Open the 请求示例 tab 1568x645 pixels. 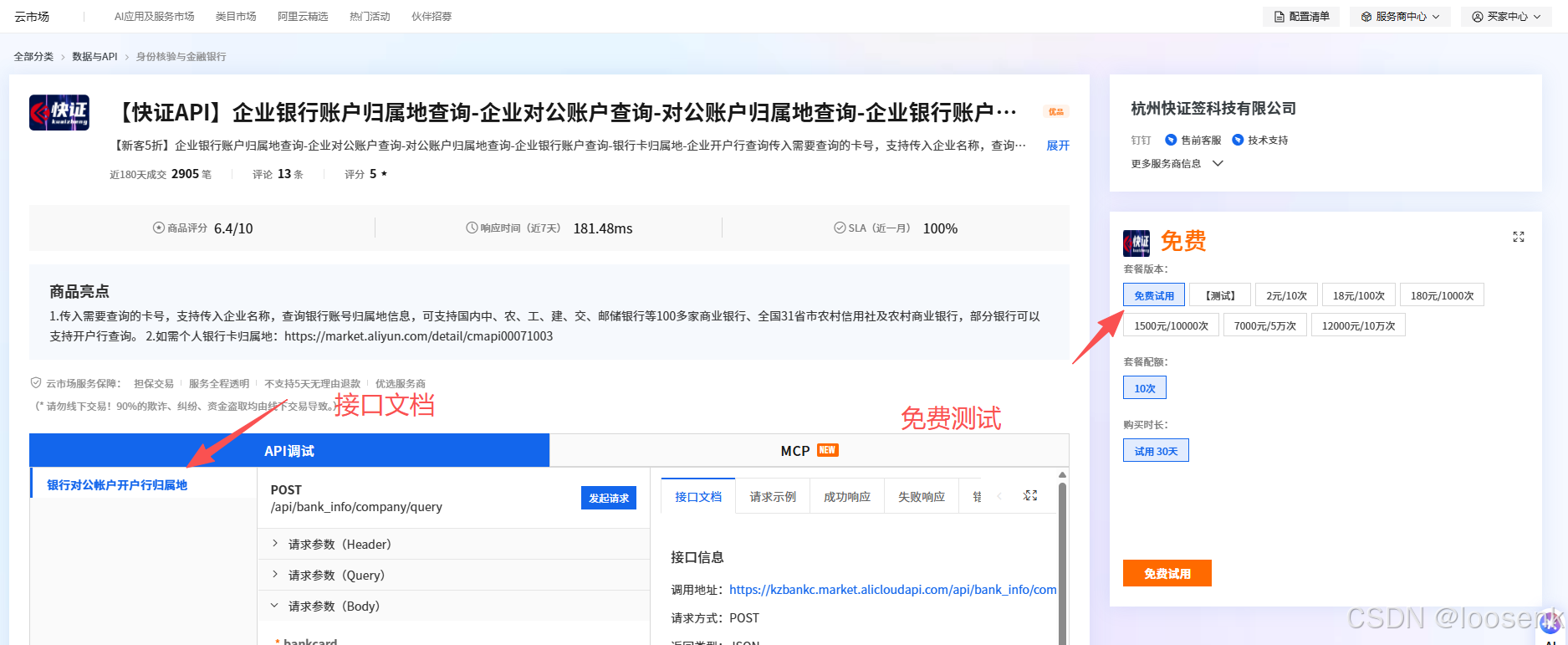[773, 496]
